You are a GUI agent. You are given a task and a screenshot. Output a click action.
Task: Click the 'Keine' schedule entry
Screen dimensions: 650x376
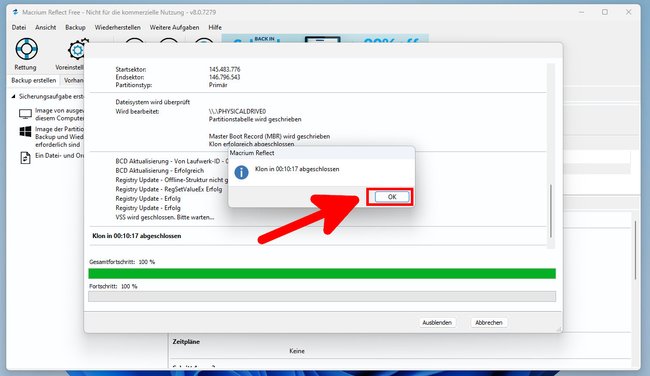pyautogui.click(x=297, y=351)
